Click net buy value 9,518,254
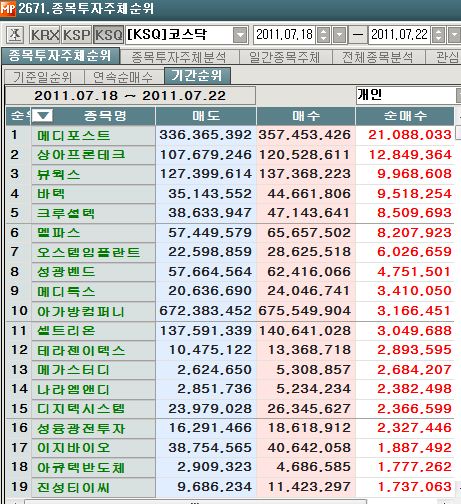This screenshot has width=461, height=504. click(x=414, y=194)
